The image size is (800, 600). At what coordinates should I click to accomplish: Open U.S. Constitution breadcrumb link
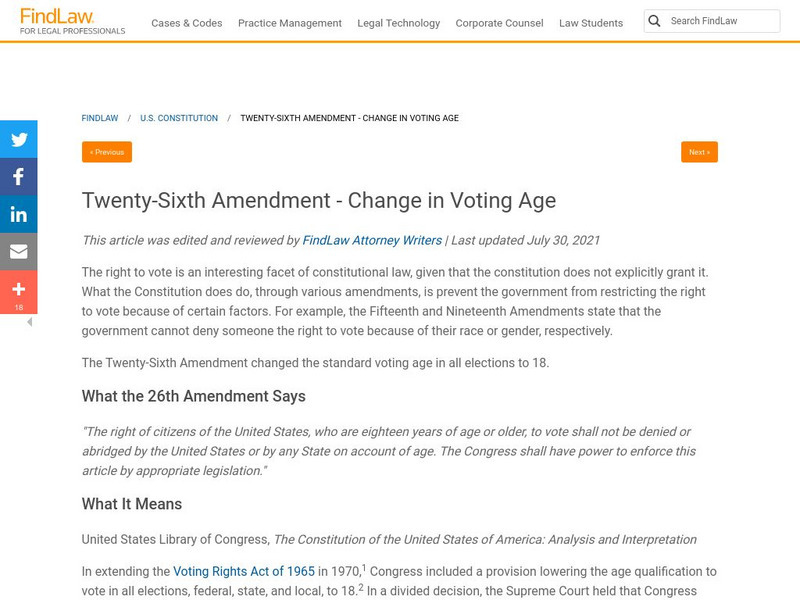coord(179,118)
